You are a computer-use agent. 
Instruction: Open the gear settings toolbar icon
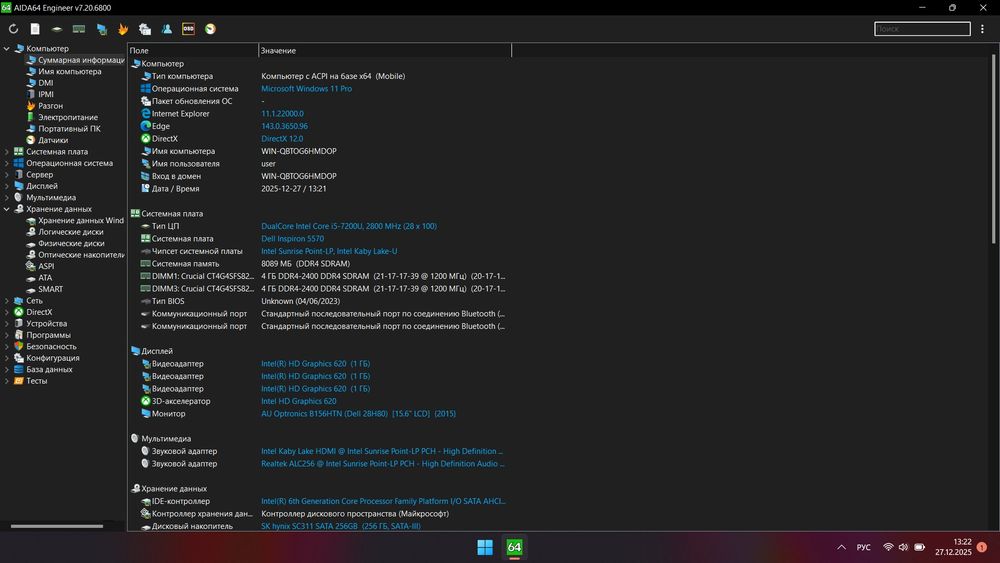click(x=145, y=29)
